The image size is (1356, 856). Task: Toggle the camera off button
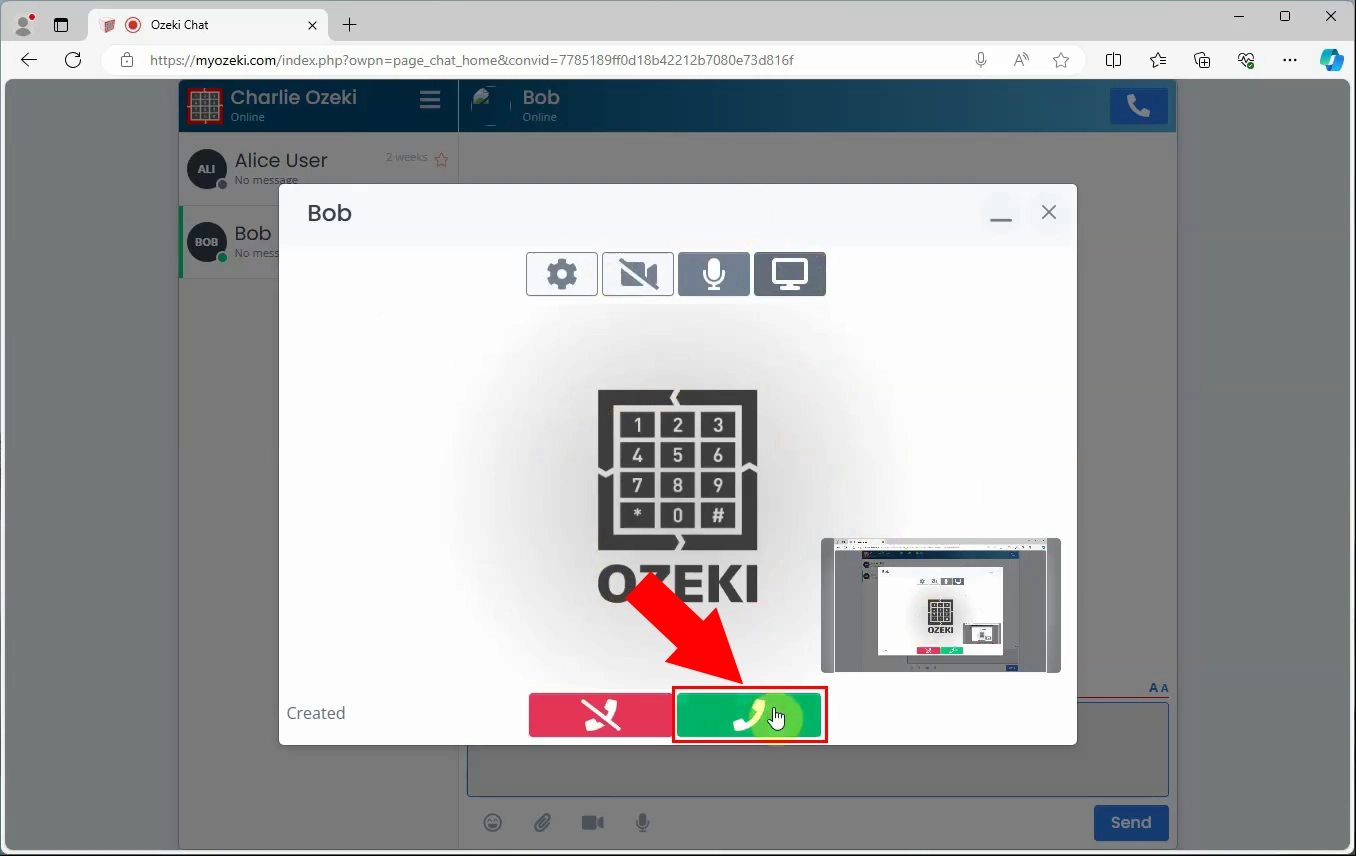tap(638, 274)
